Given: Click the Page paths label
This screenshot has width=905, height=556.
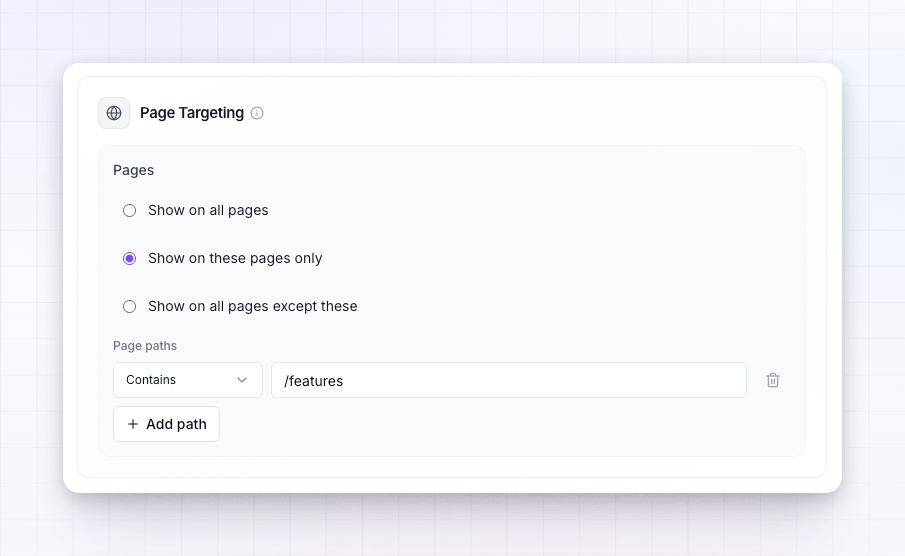Looking at the screenshot, I should point(145,346).
